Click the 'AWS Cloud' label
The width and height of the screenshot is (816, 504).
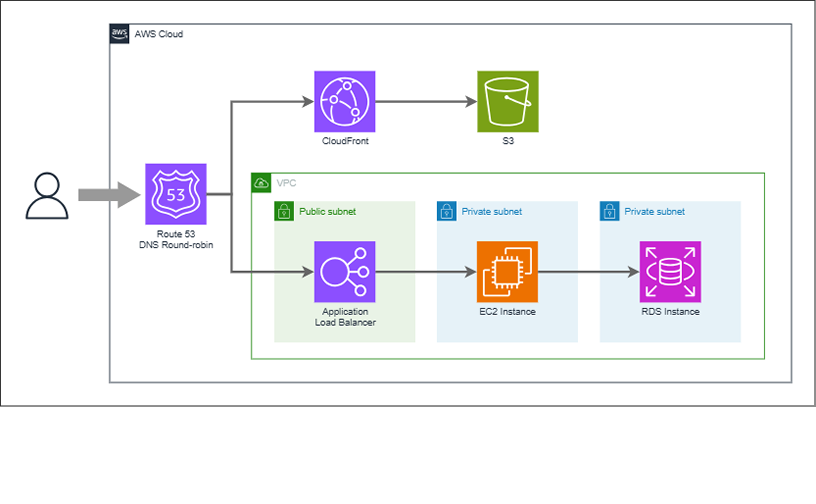pyautogui.click(x=159, y=34)
